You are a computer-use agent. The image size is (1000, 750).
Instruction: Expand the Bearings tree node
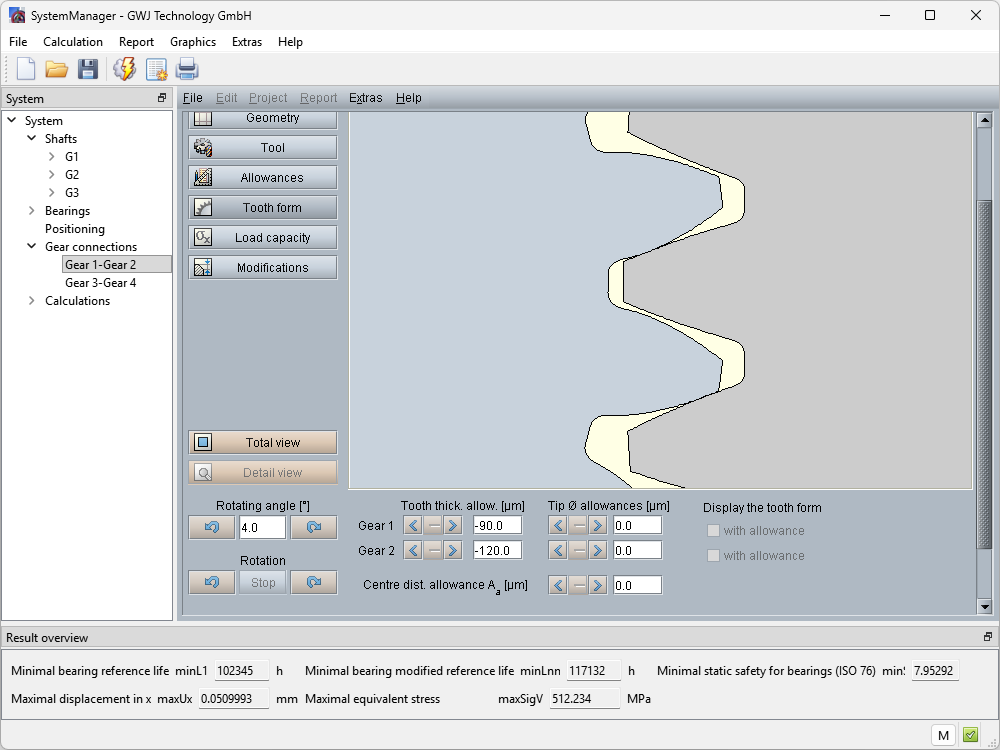[32, 211]
